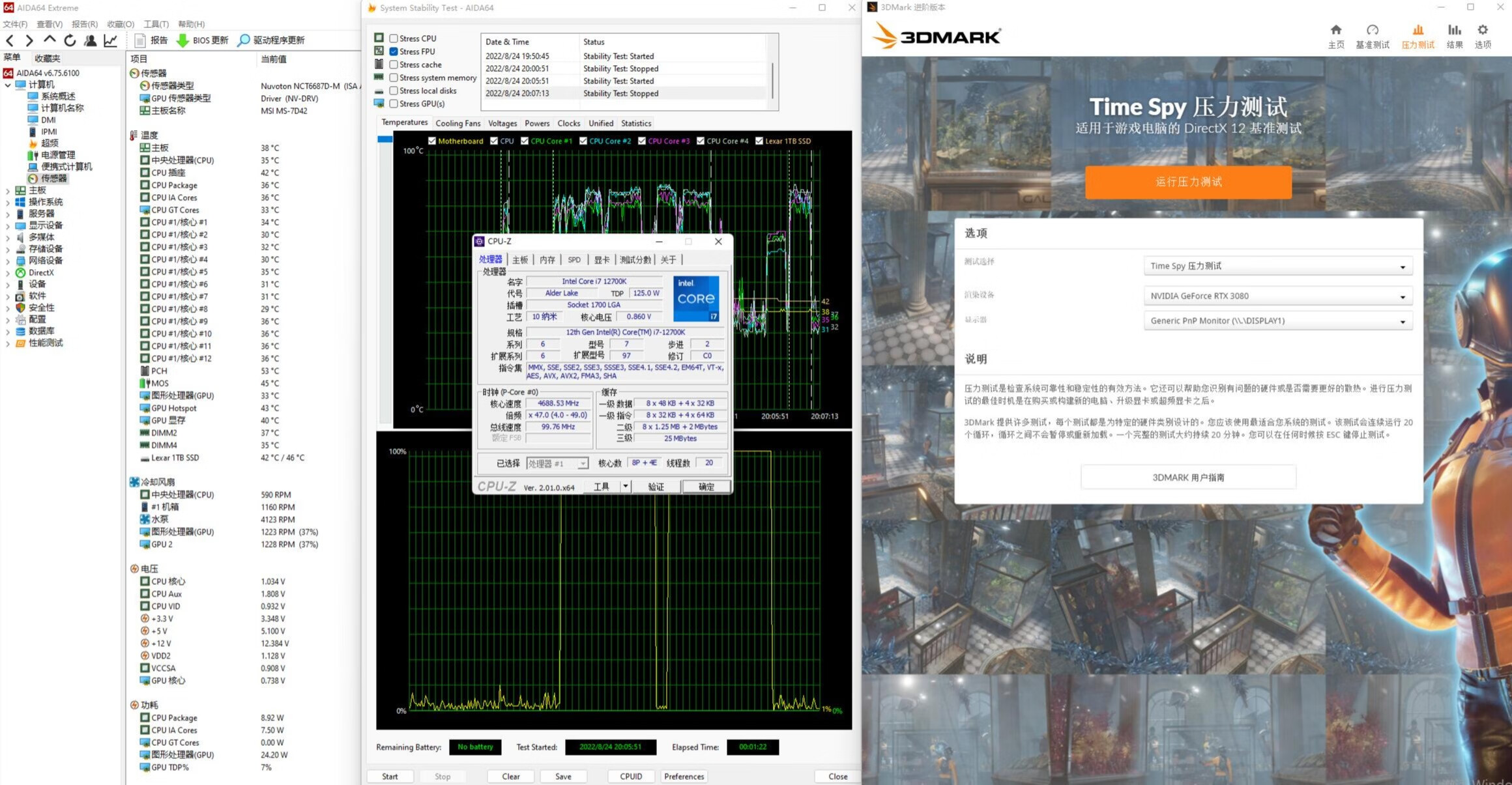Viewport: 1512px width, 785px height.
Task: Switch to the Cooling Fans tab
Action: [458, 123]
